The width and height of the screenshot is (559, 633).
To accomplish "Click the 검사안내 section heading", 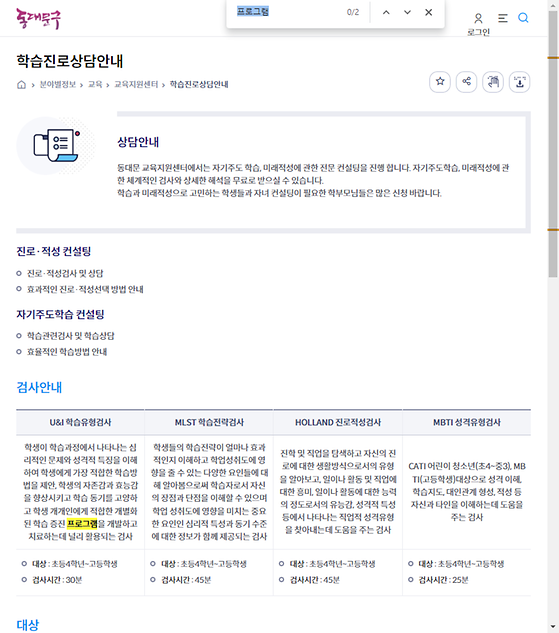I will pyautogui.click(x=39, y=388).
